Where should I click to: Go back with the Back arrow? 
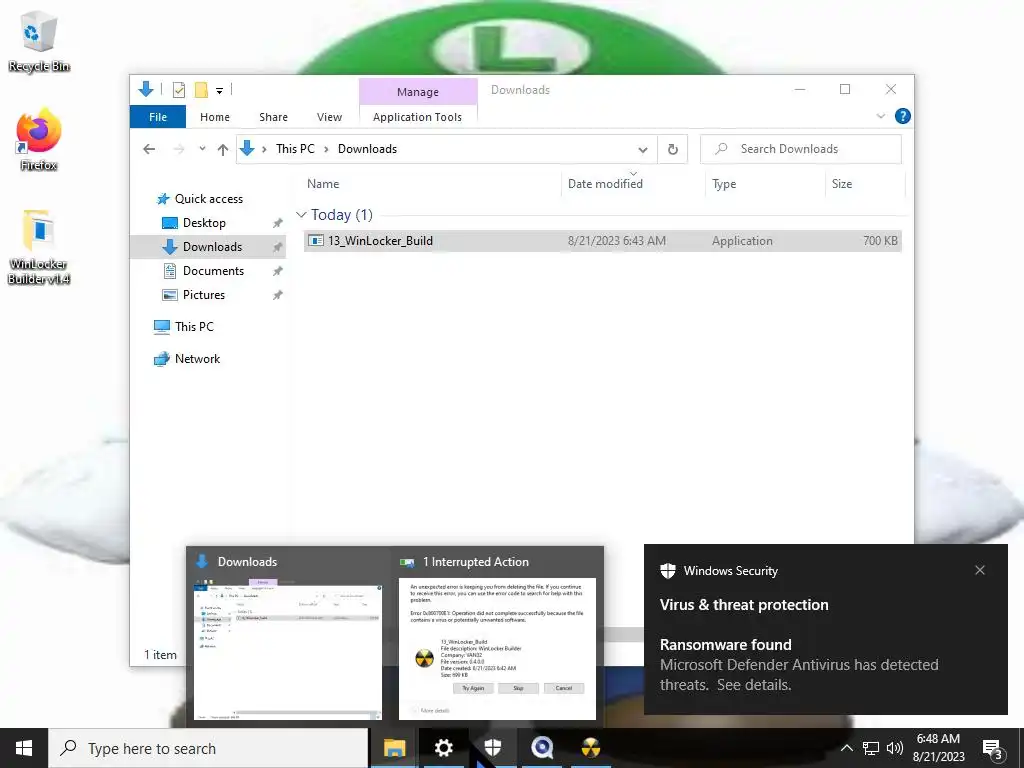pyautogui.click(x=149, y=149)
